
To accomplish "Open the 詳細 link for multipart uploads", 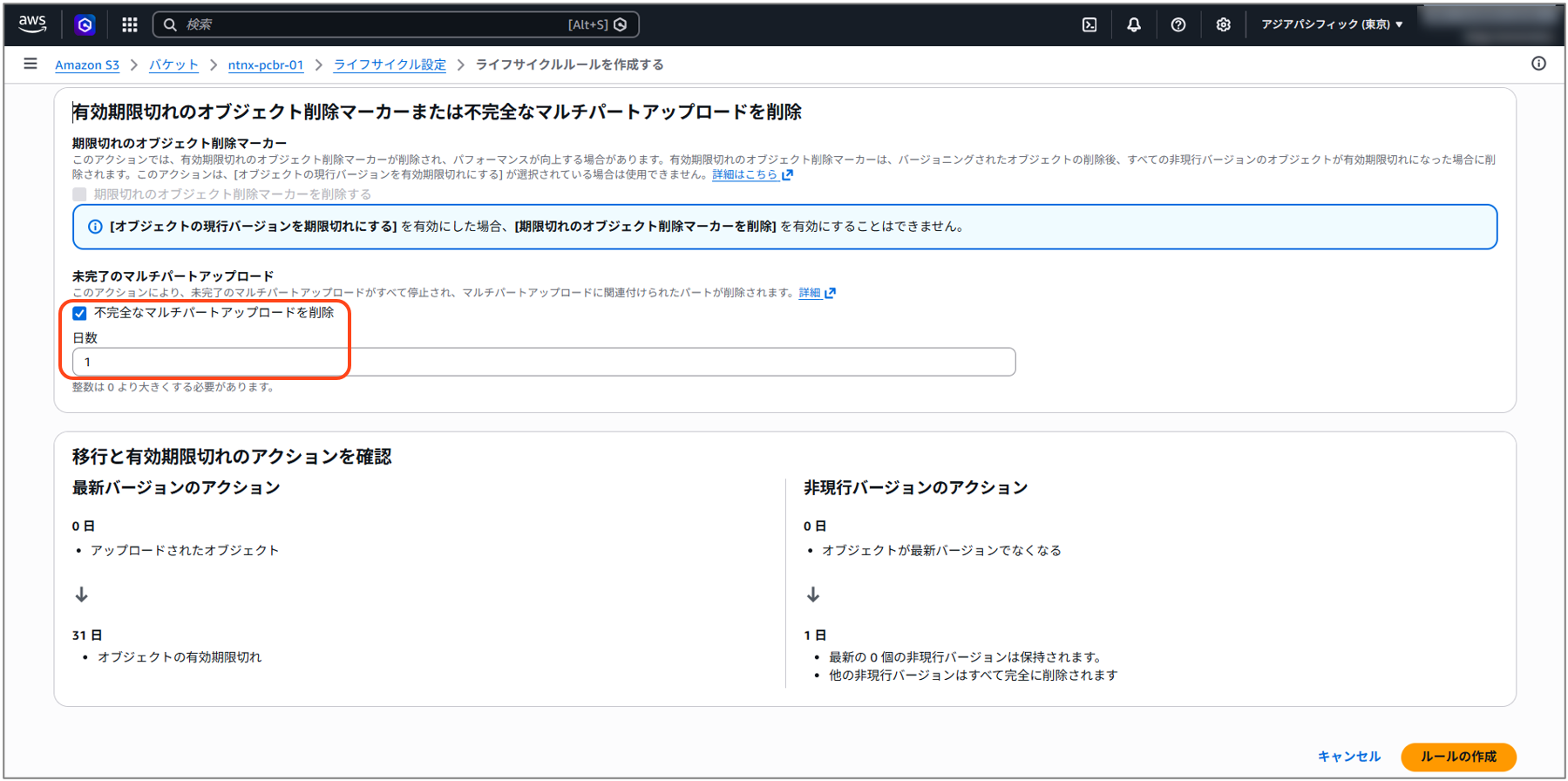I will tap(810, 293).
